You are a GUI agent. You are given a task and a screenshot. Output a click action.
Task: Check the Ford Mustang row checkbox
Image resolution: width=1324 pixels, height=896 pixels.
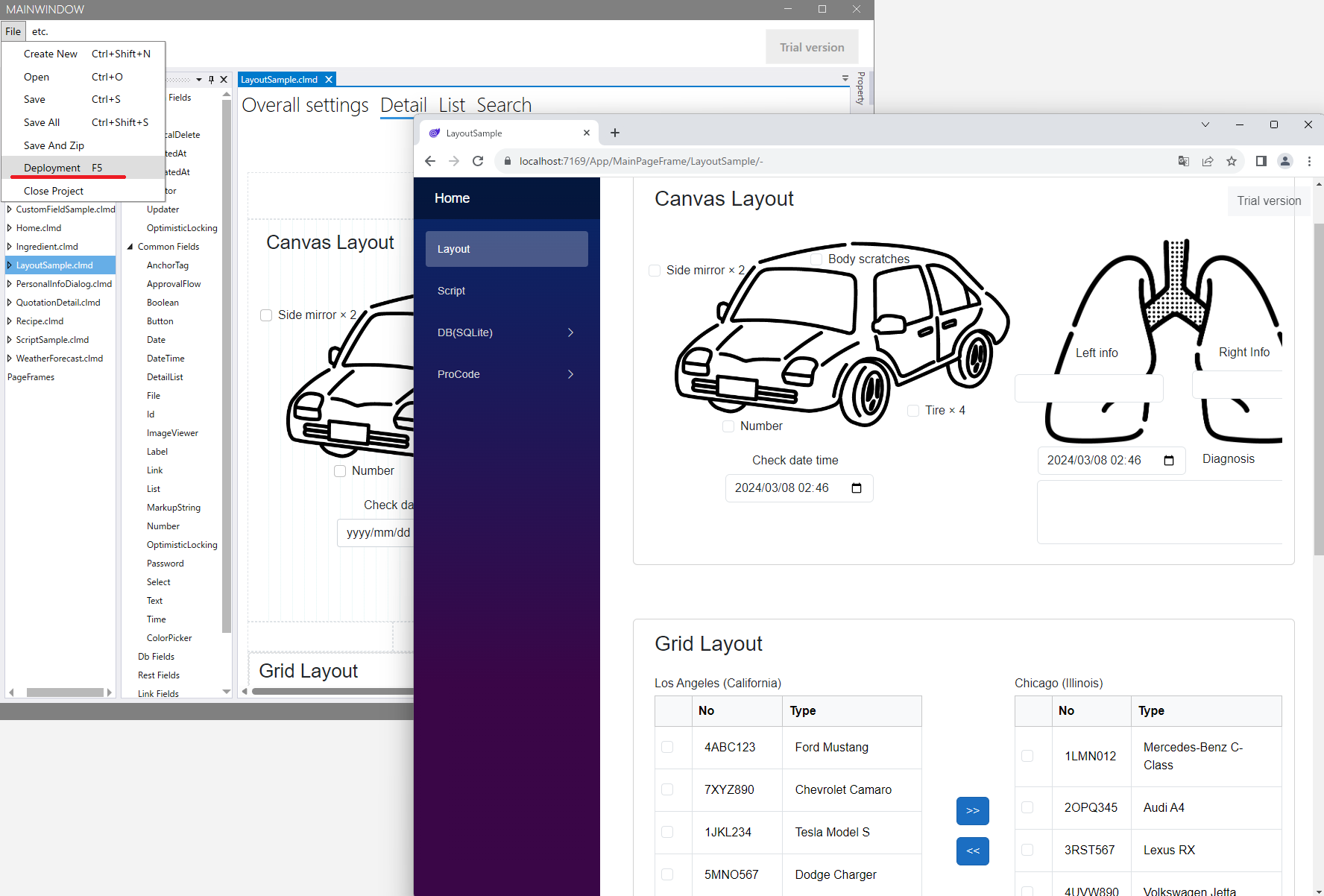[667, 747]
